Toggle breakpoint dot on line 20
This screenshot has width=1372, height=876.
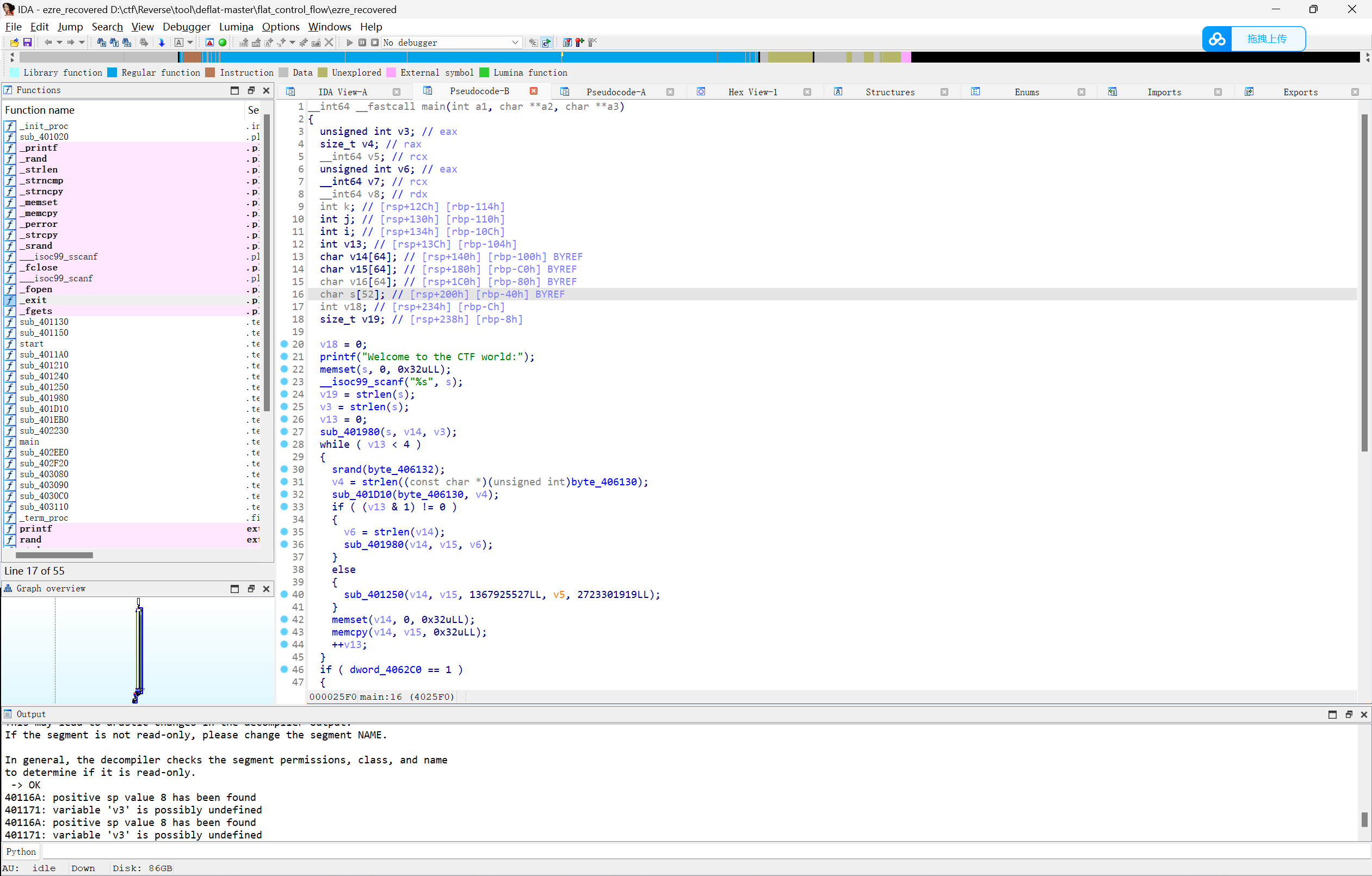point(285,344)
